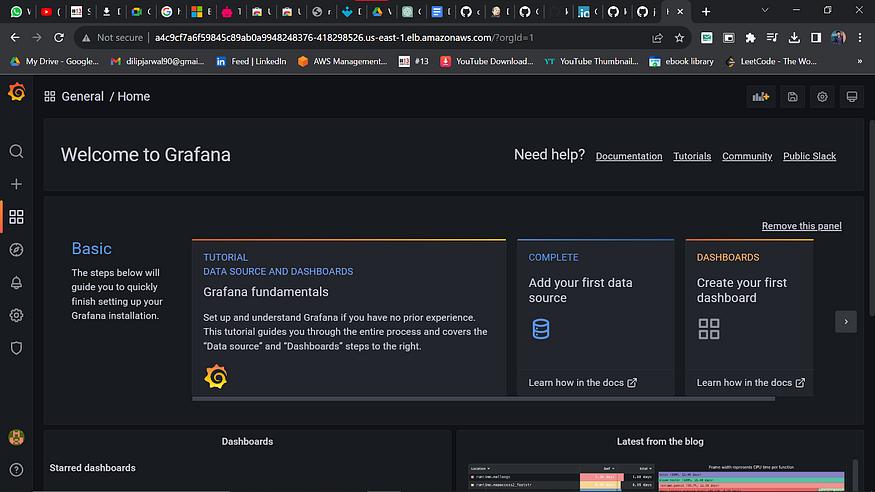875x492 pixels.
Task: Open browser side panel icon
Action: (x=815, y=38)
